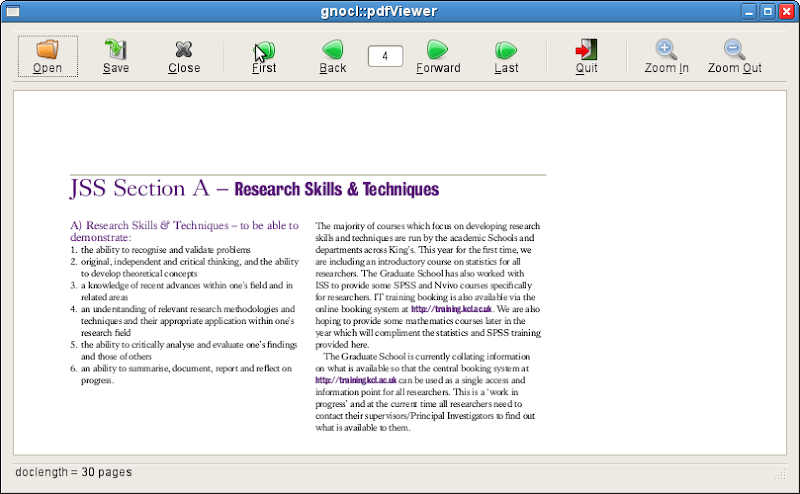Click the doclength status bar text

point(73,472)
